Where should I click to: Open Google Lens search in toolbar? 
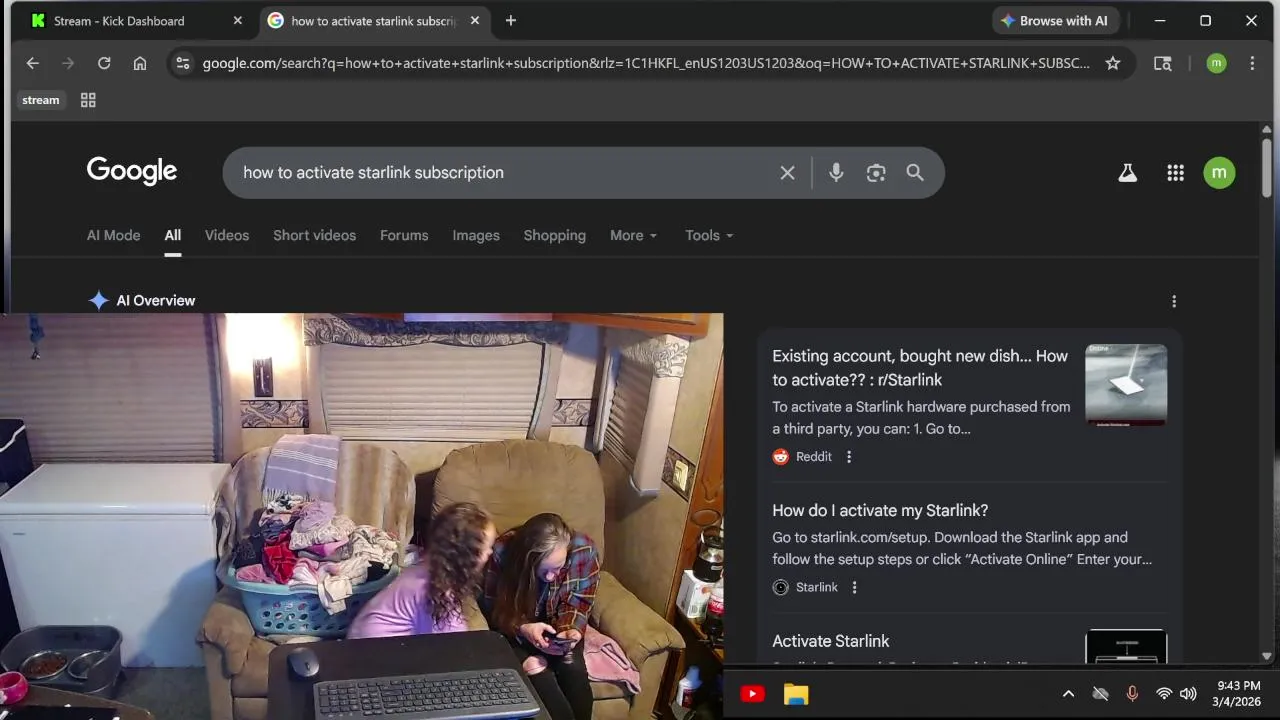pos(1163,63)
